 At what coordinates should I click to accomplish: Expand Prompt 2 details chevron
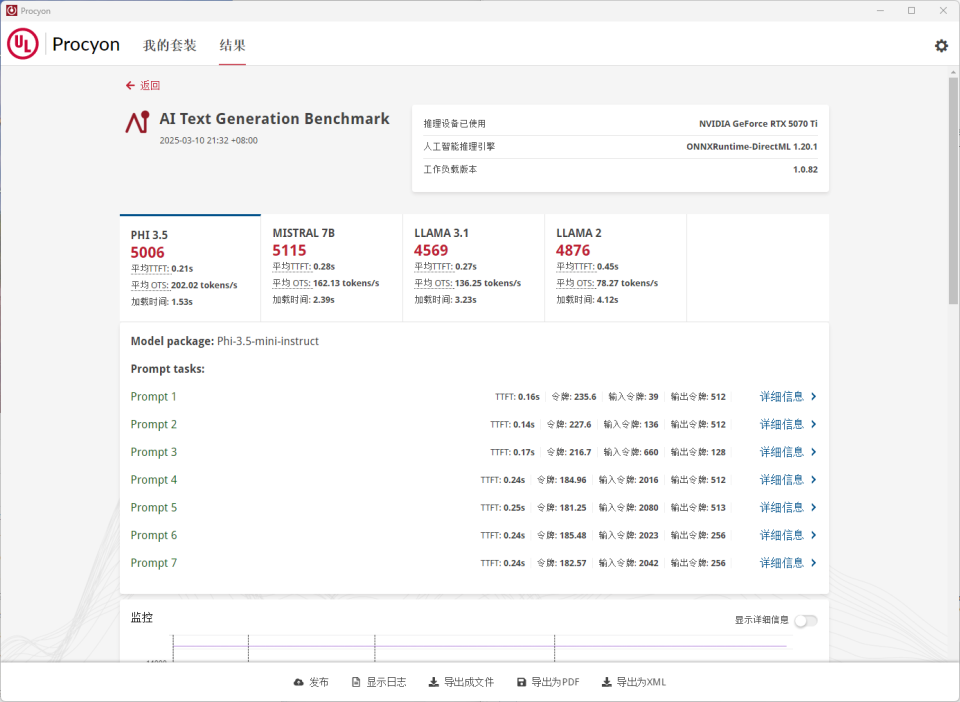[814, 424]
